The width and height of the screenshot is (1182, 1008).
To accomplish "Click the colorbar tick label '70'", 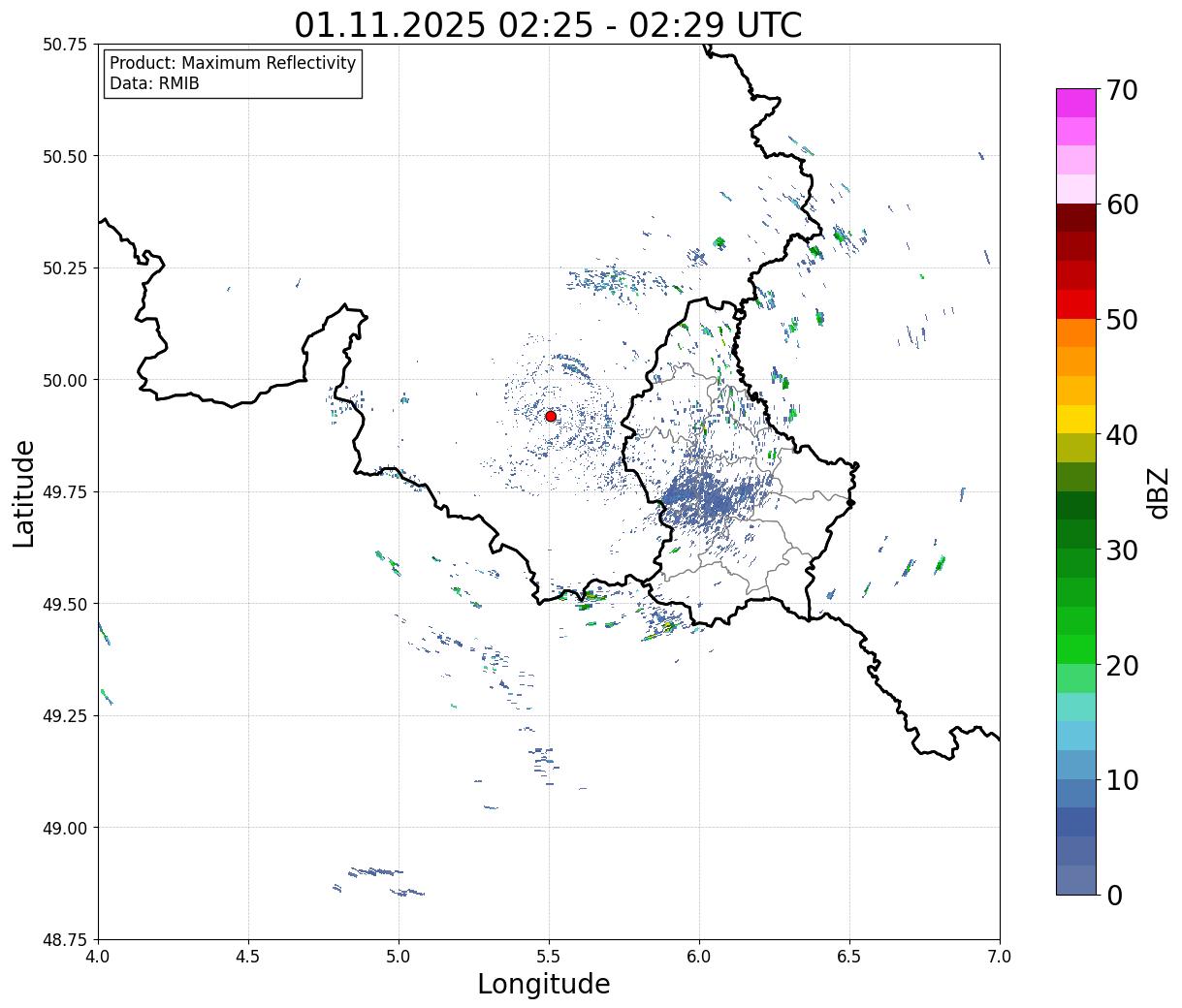I will [x=1122, y=90].
